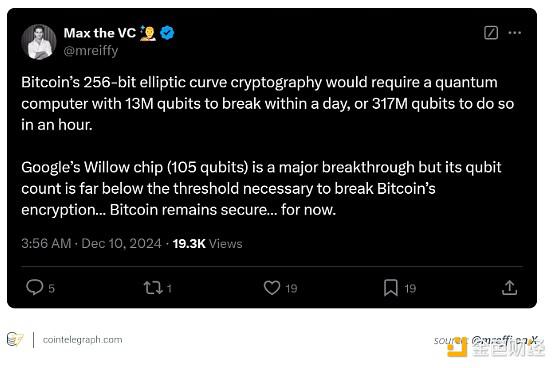Open the cointelegraph.com link

tap(82, 340)
